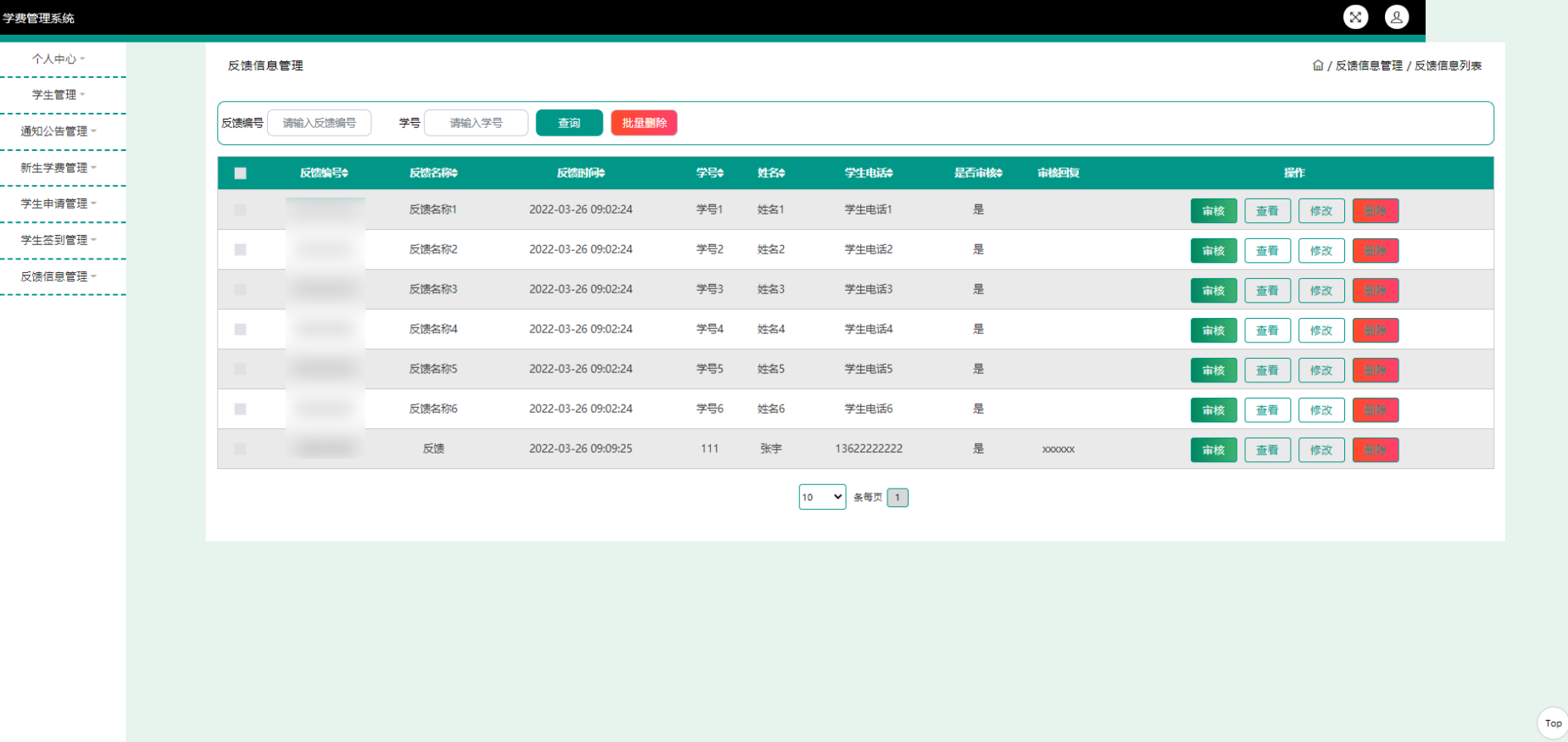
Task: Click the 学号5 cell
Action: click(709, 369)
